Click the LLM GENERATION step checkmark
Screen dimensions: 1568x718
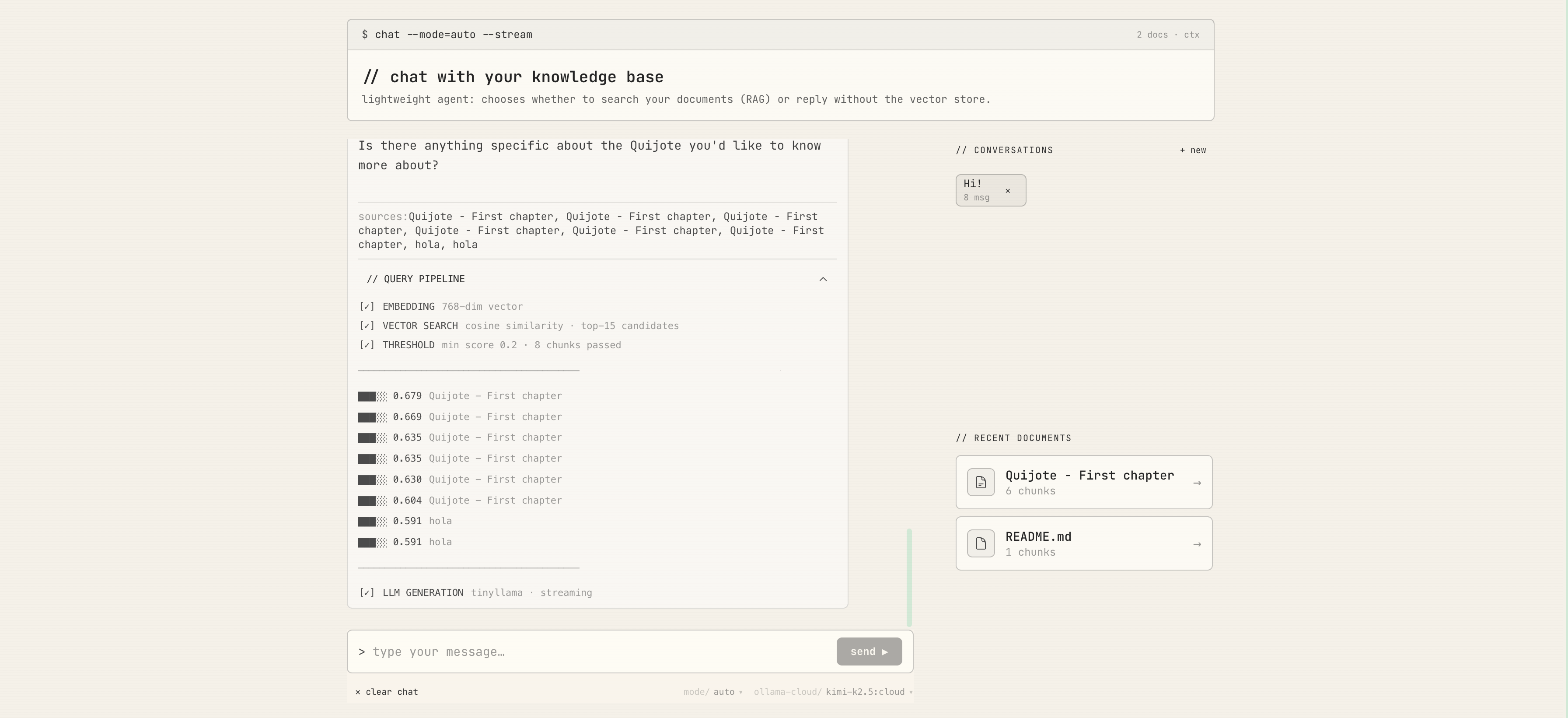coord(367,592)
